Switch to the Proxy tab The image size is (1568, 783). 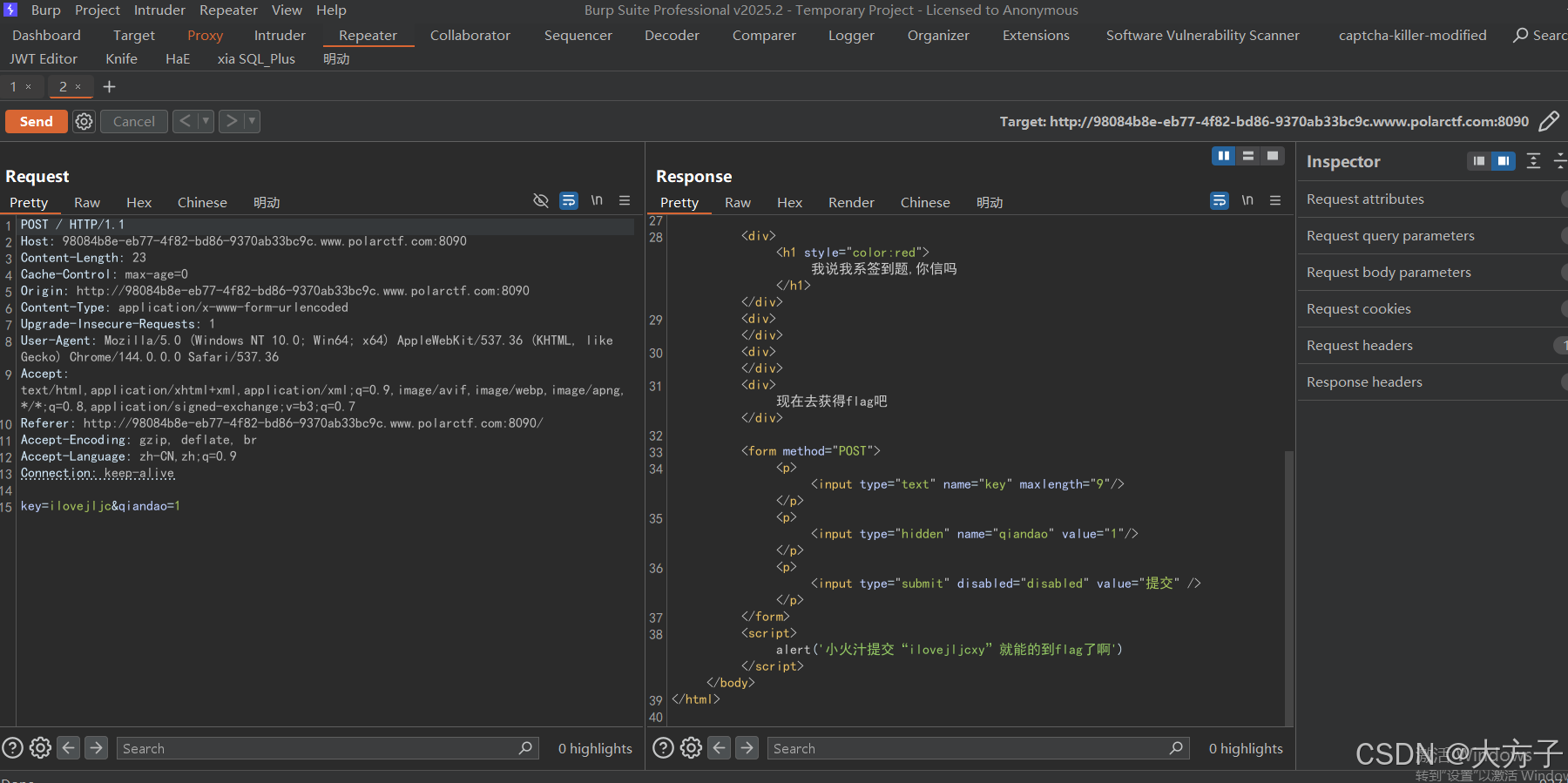point(206,36)
